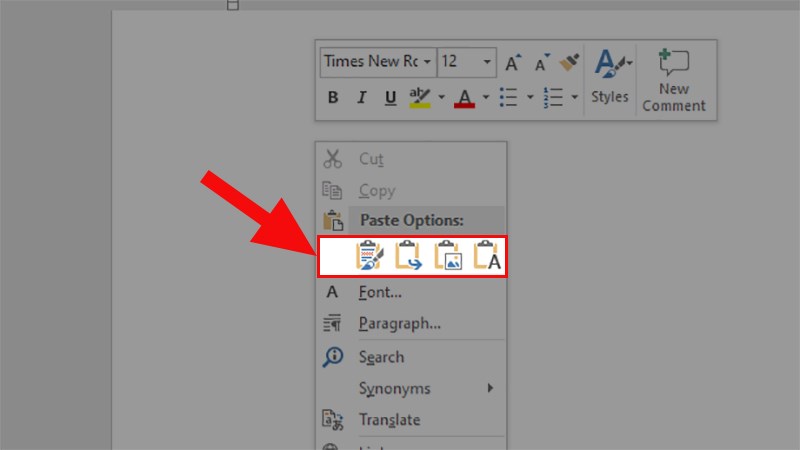Open the font name dropdown
The image size is (800, 450).
point(427,62)
